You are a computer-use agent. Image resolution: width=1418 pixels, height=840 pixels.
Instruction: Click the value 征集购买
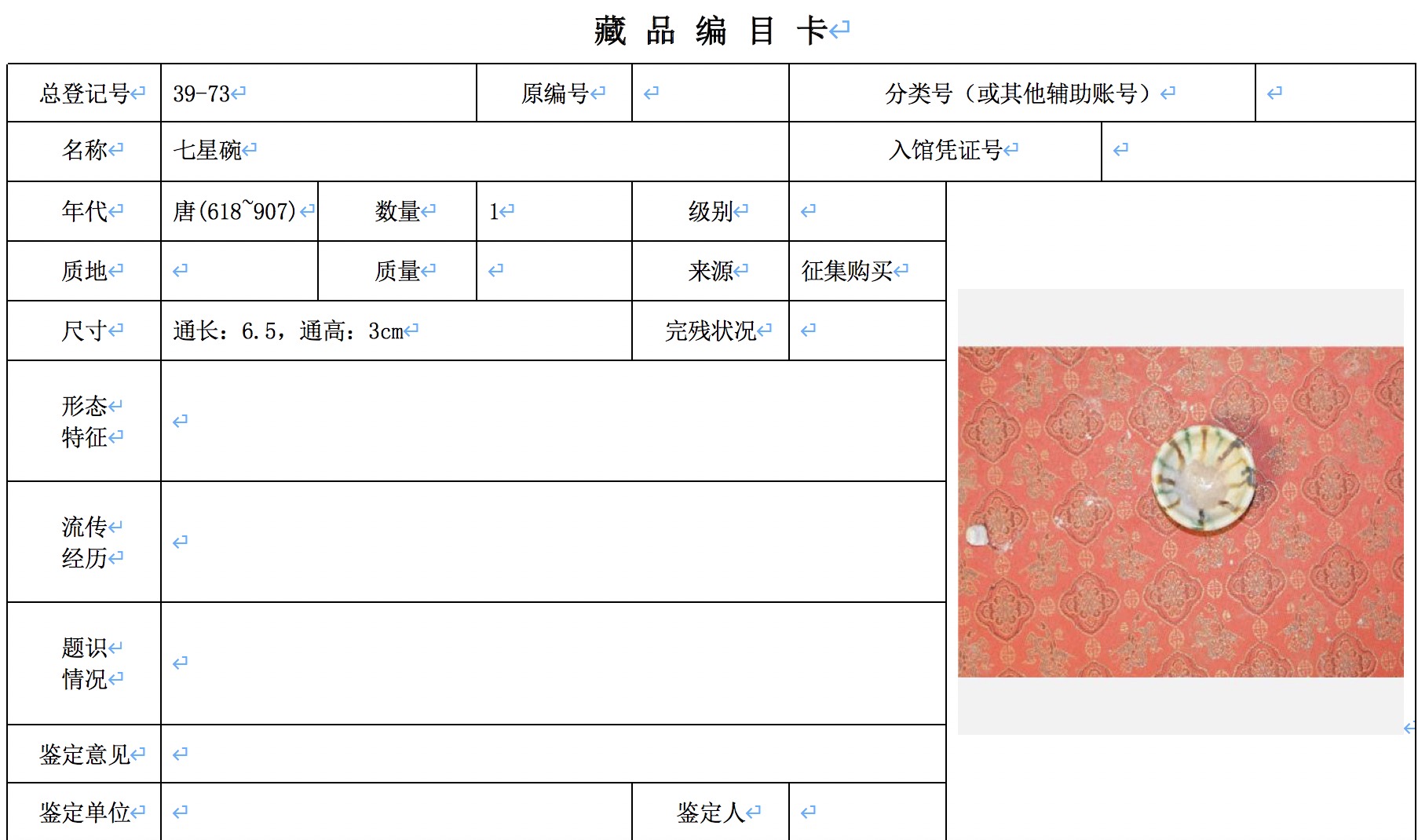(846, 271)
